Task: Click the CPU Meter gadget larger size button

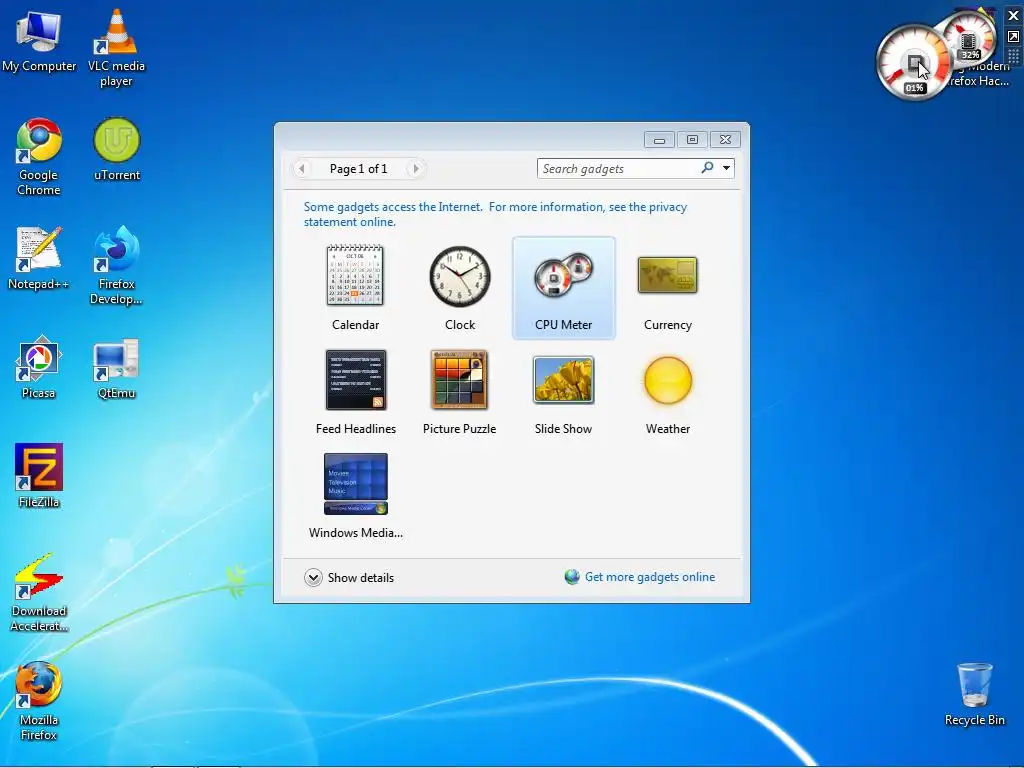Action: (1014, 37)
